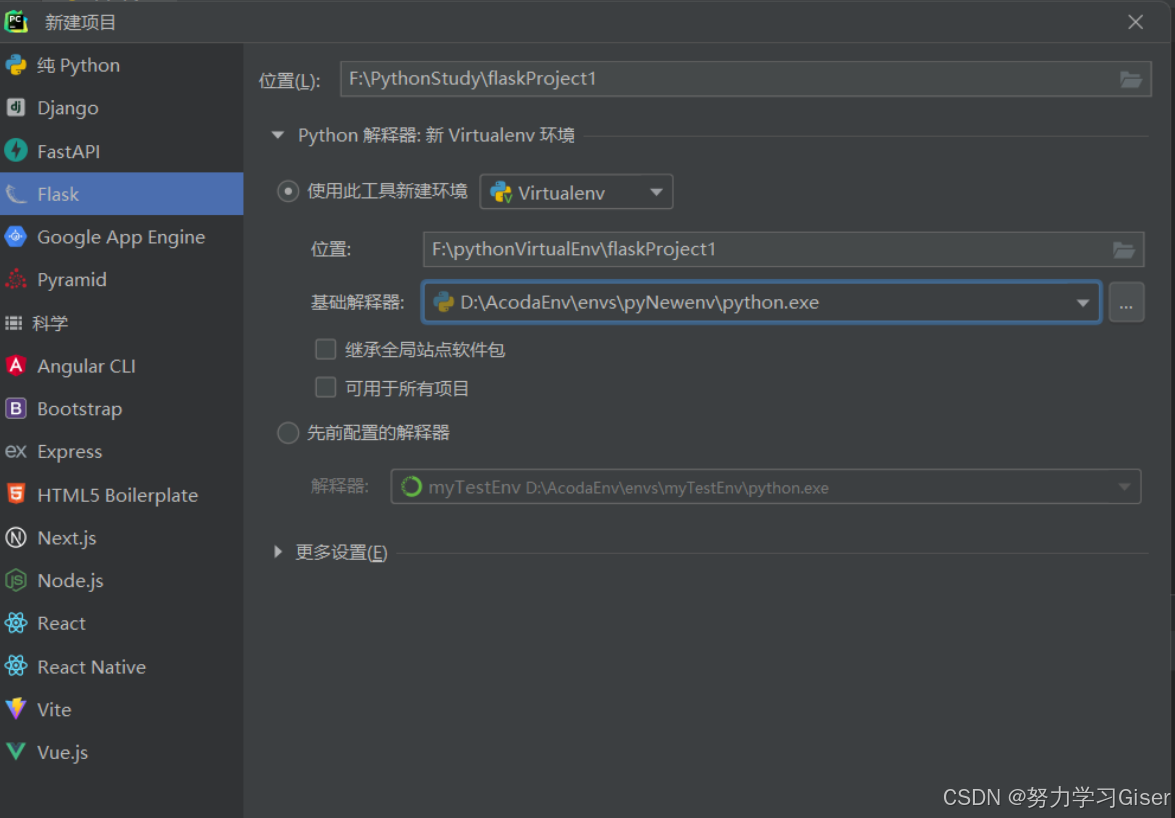Viewport: 1175px width, 818px height.
Task: Click project location field F:\PythonStudy\flaskProject1
Action: (x=746, y=79)
